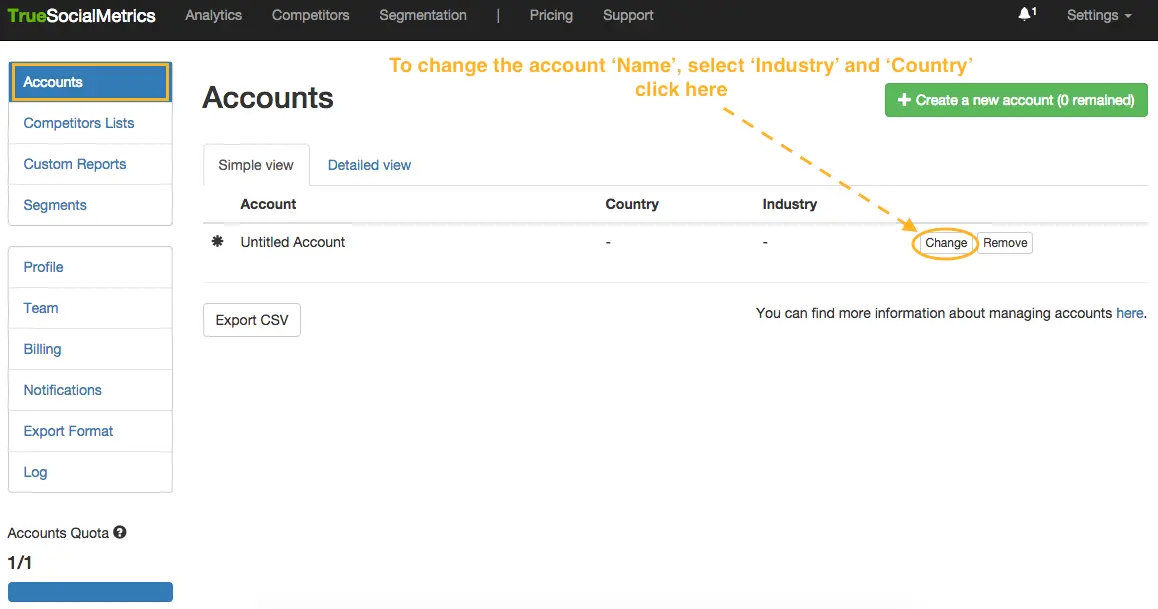Click Create a new account button
Viewport: 1158px width, 609px height.
[1016, 100]
